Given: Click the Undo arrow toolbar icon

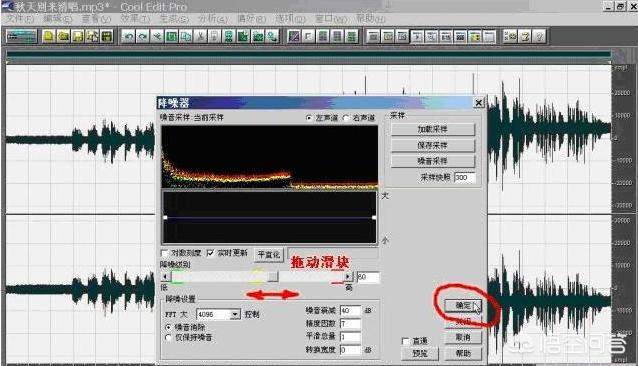Looking at the screenshot, I should 128,37.
